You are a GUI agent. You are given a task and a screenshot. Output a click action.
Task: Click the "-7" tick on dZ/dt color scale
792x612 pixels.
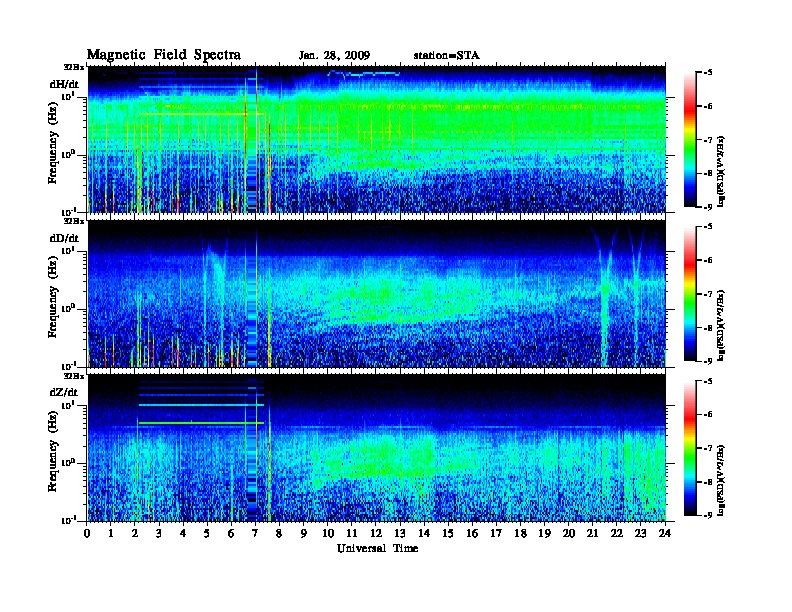click(x=708, y=448)
